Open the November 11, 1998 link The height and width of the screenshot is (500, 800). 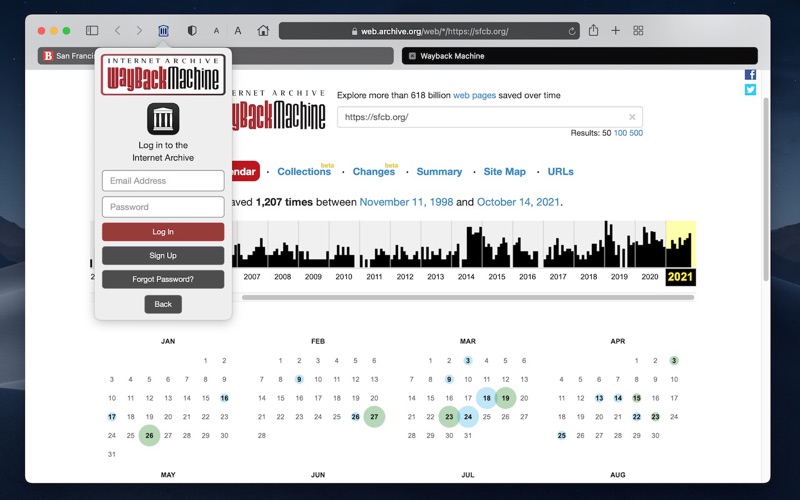(x=406, y=202)
